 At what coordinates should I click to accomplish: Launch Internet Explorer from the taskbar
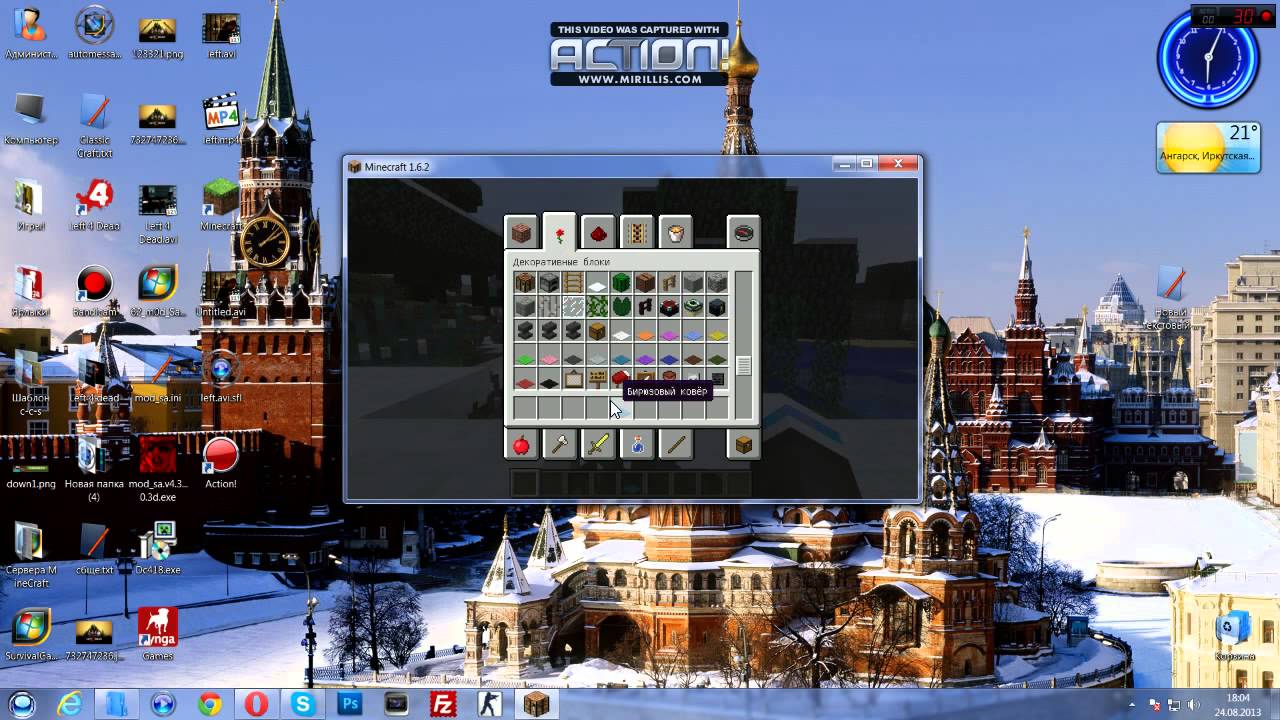[69, 704]
